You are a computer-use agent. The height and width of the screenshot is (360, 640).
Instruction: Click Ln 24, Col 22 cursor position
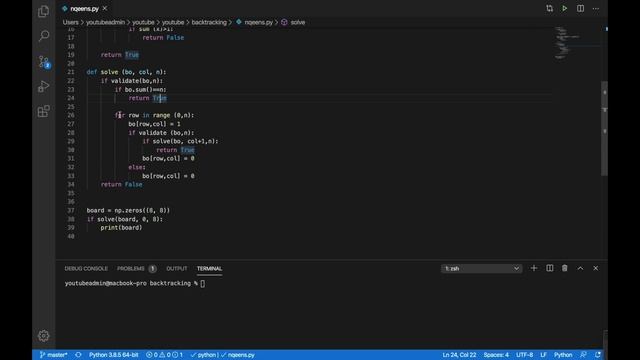pyautogui.click(x=459, y=355)
